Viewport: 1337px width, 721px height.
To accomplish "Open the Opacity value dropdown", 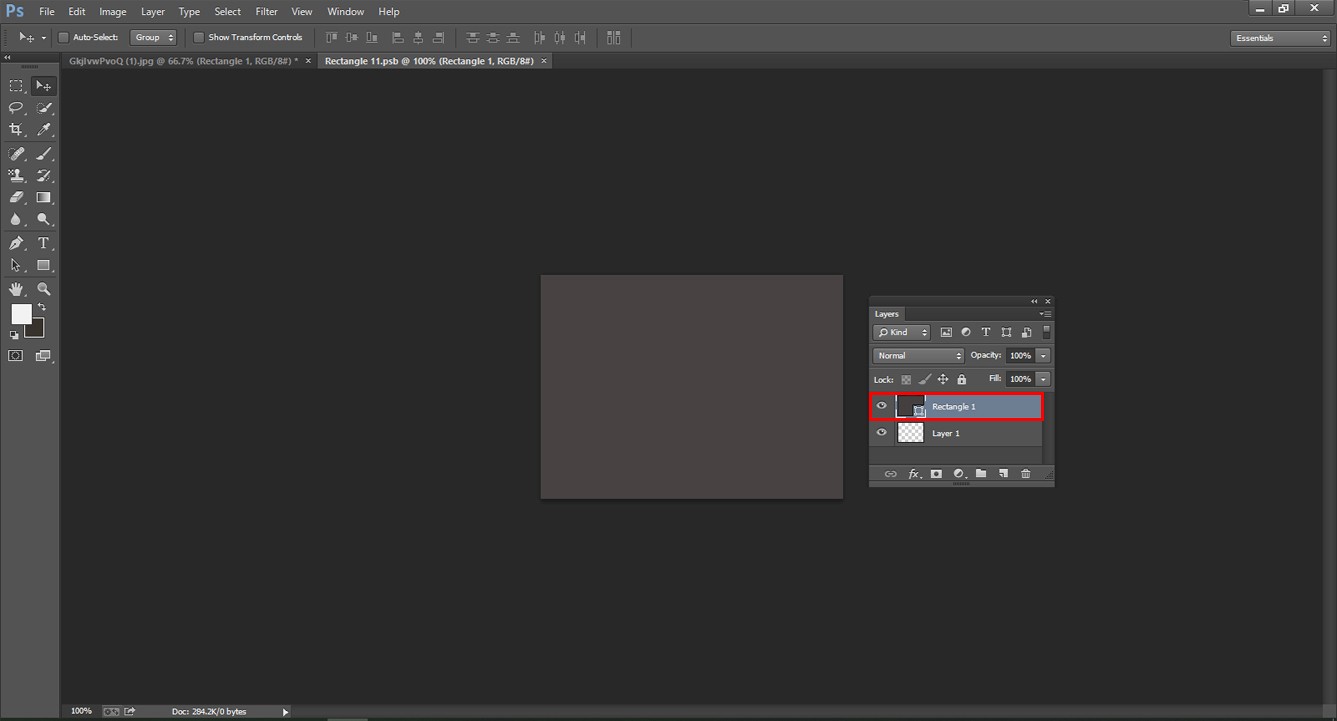I will (x=1043, y=355).
